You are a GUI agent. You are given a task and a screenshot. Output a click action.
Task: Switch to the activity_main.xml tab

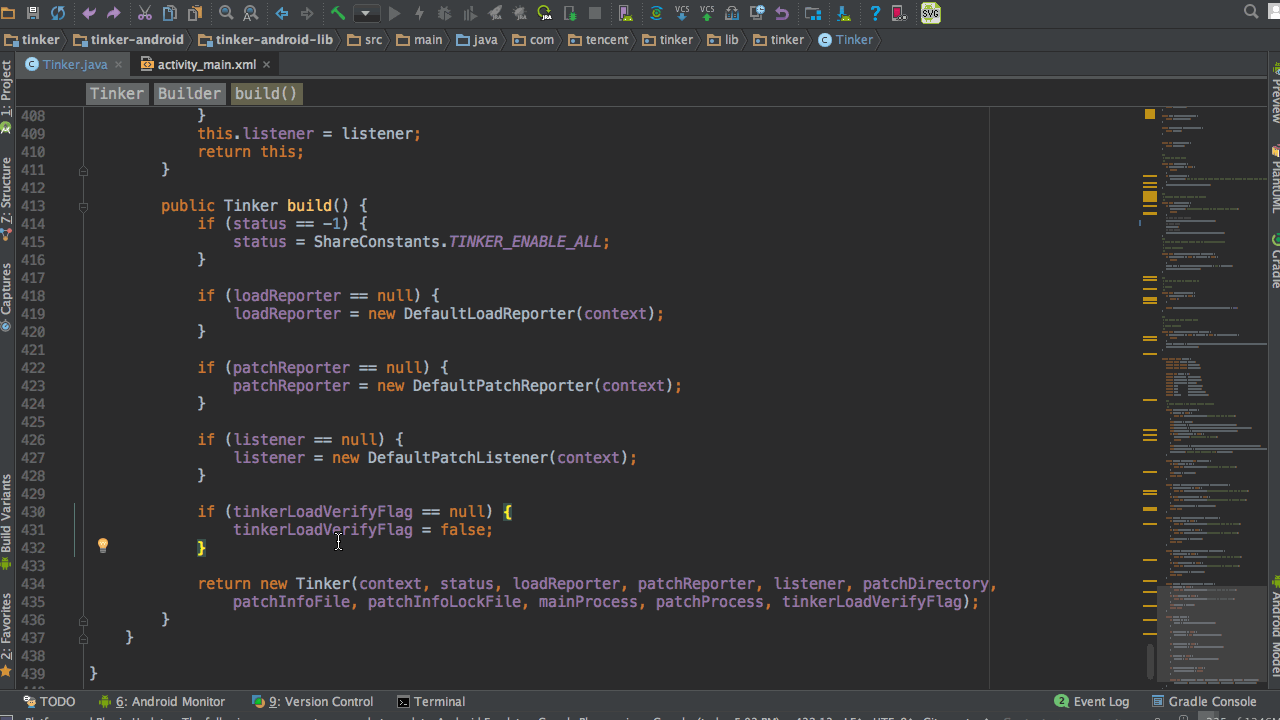click(206, 64)
